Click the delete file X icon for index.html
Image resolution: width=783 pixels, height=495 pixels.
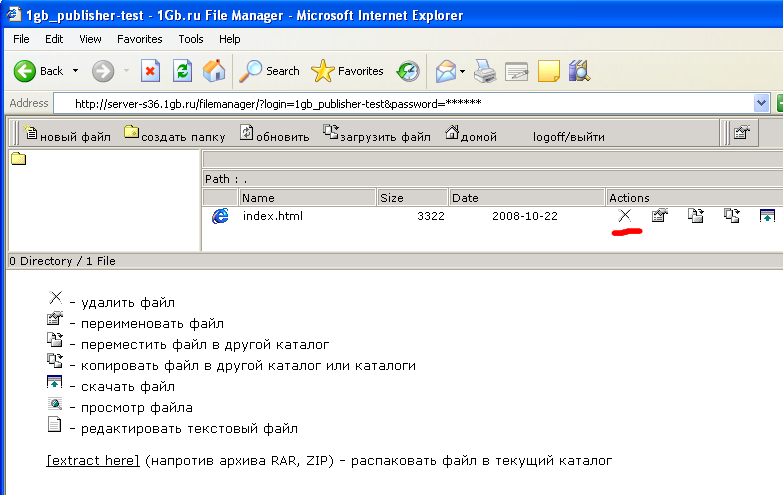click(625, 216)
